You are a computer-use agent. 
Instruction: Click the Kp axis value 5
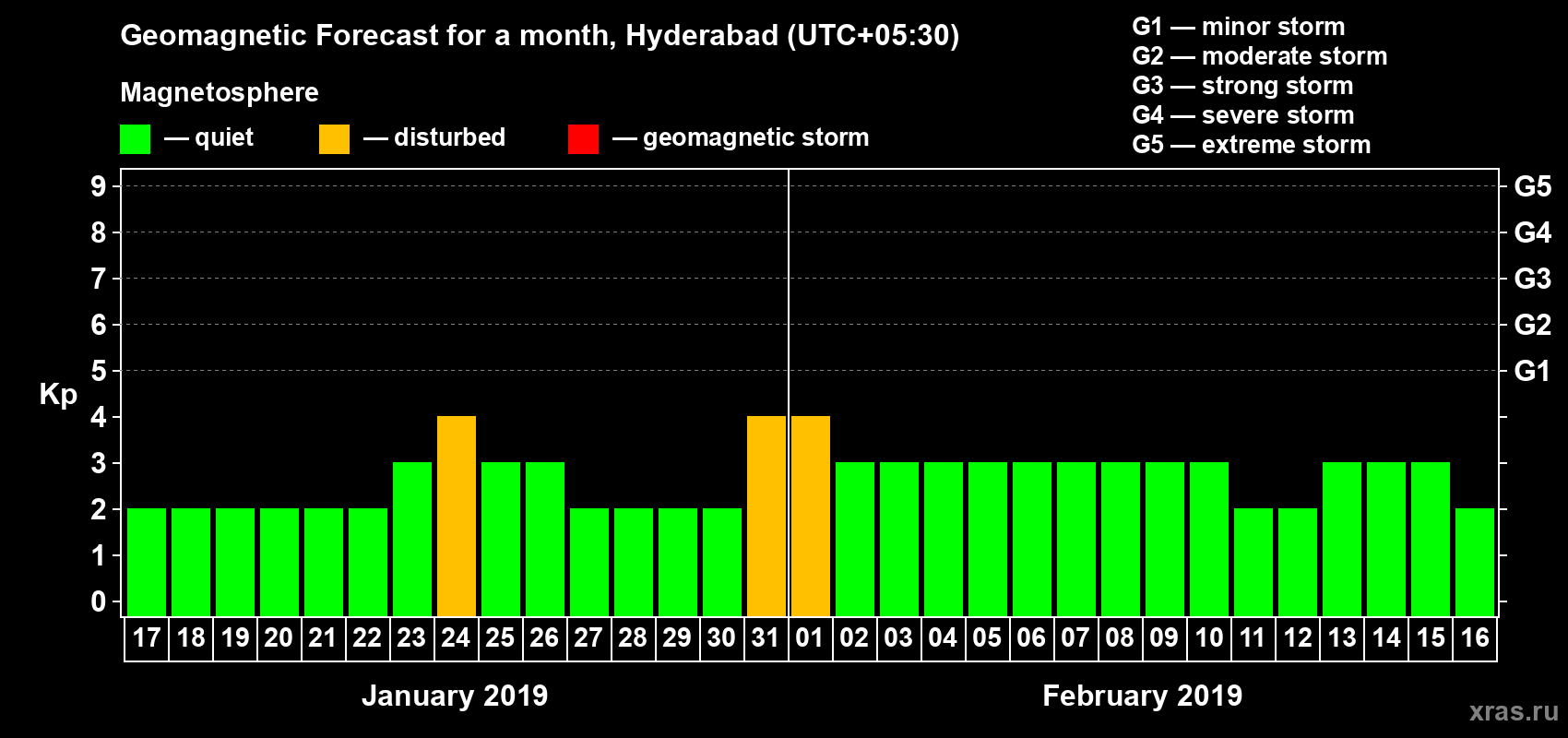click(99, 371)
